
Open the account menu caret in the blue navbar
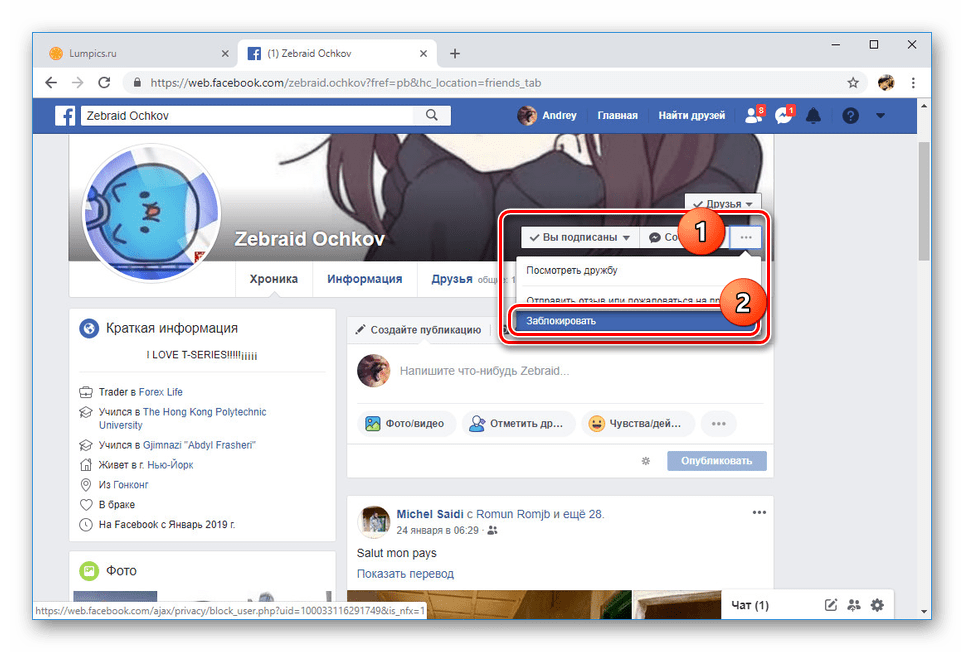(878, 115)
